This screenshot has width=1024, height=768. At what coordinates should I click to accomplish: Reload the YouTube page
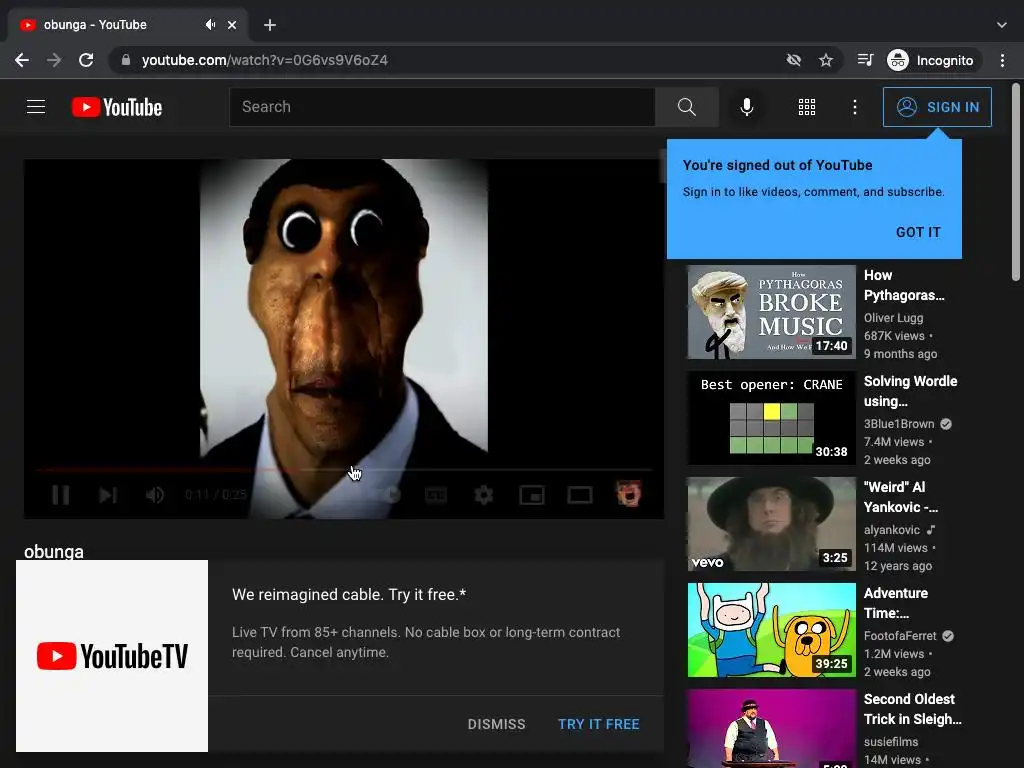pos(86,60)
